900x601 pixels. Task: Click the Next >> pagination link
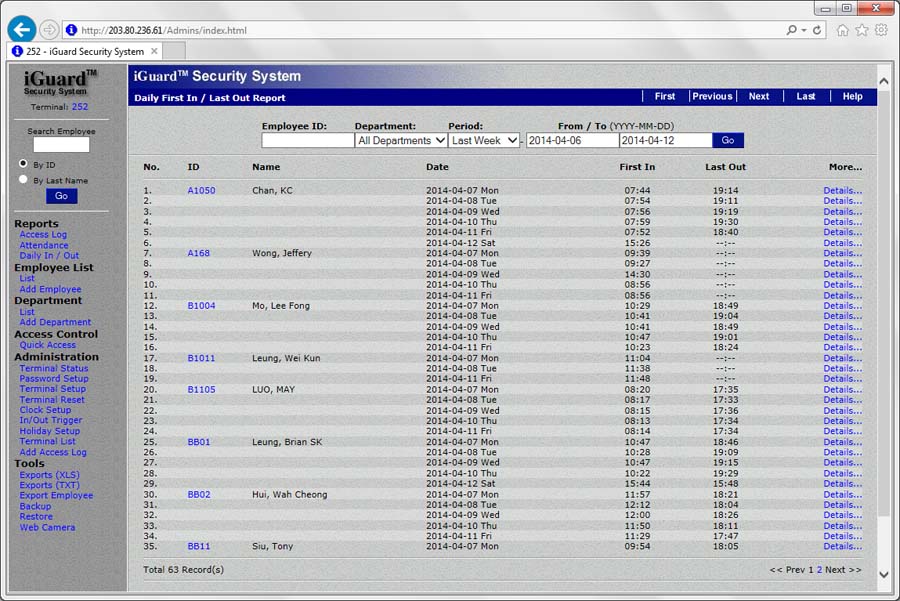pos(843,569)
